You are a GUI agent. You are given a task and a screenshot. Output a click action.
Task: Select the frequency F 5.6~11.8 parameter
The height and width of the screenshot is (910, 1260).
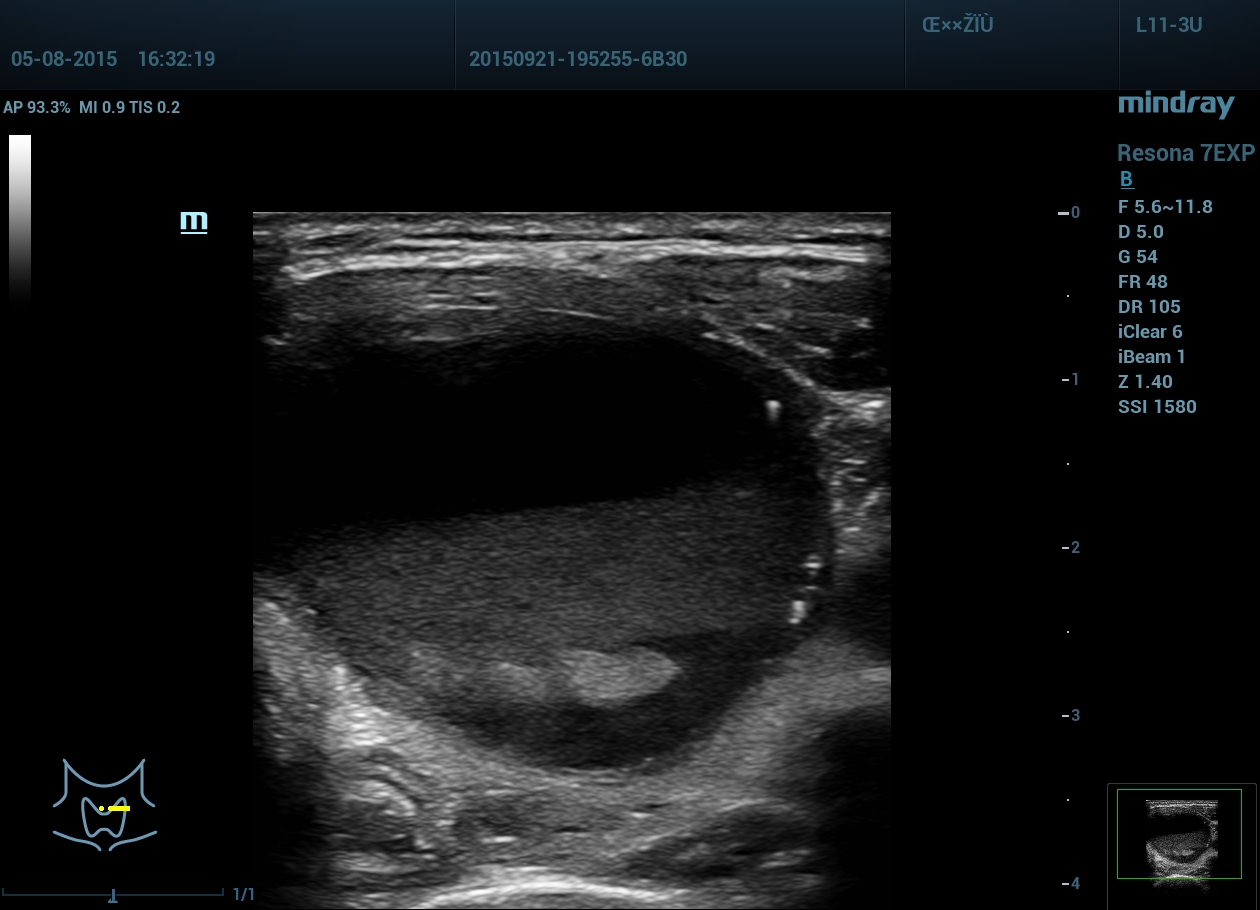pos(1165,207)
